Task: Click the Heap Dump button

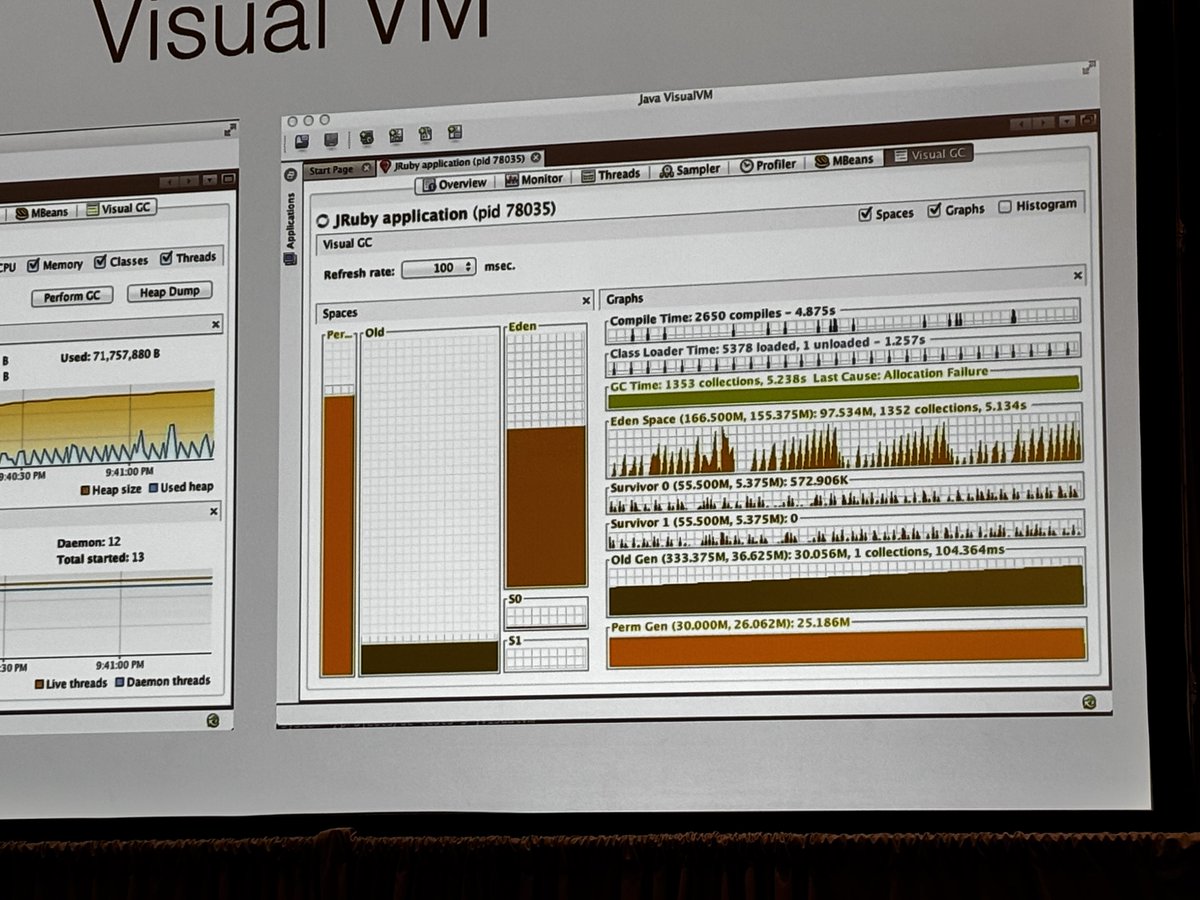Action: tap(170, 292)
